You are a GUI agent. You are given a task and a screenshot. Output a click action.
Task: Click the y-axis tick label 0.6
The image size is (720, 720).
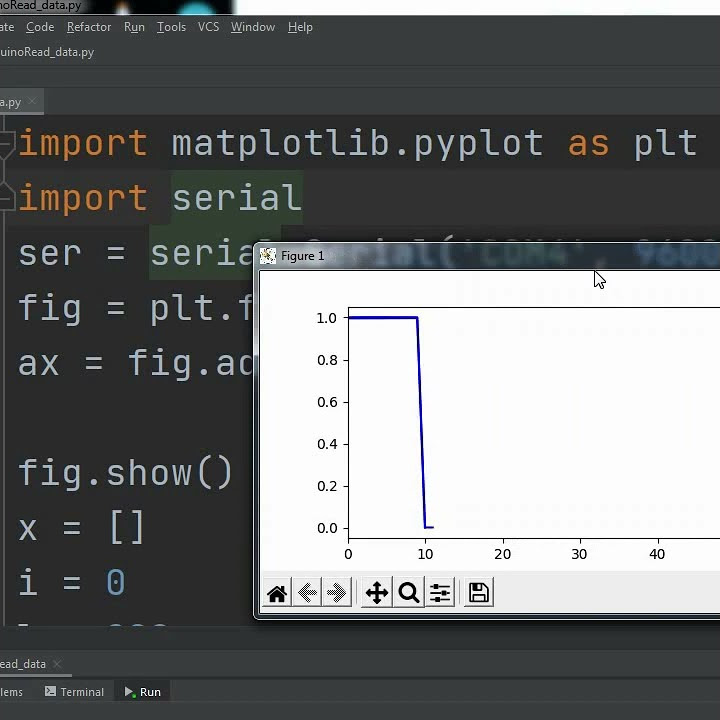coord(327,402)
